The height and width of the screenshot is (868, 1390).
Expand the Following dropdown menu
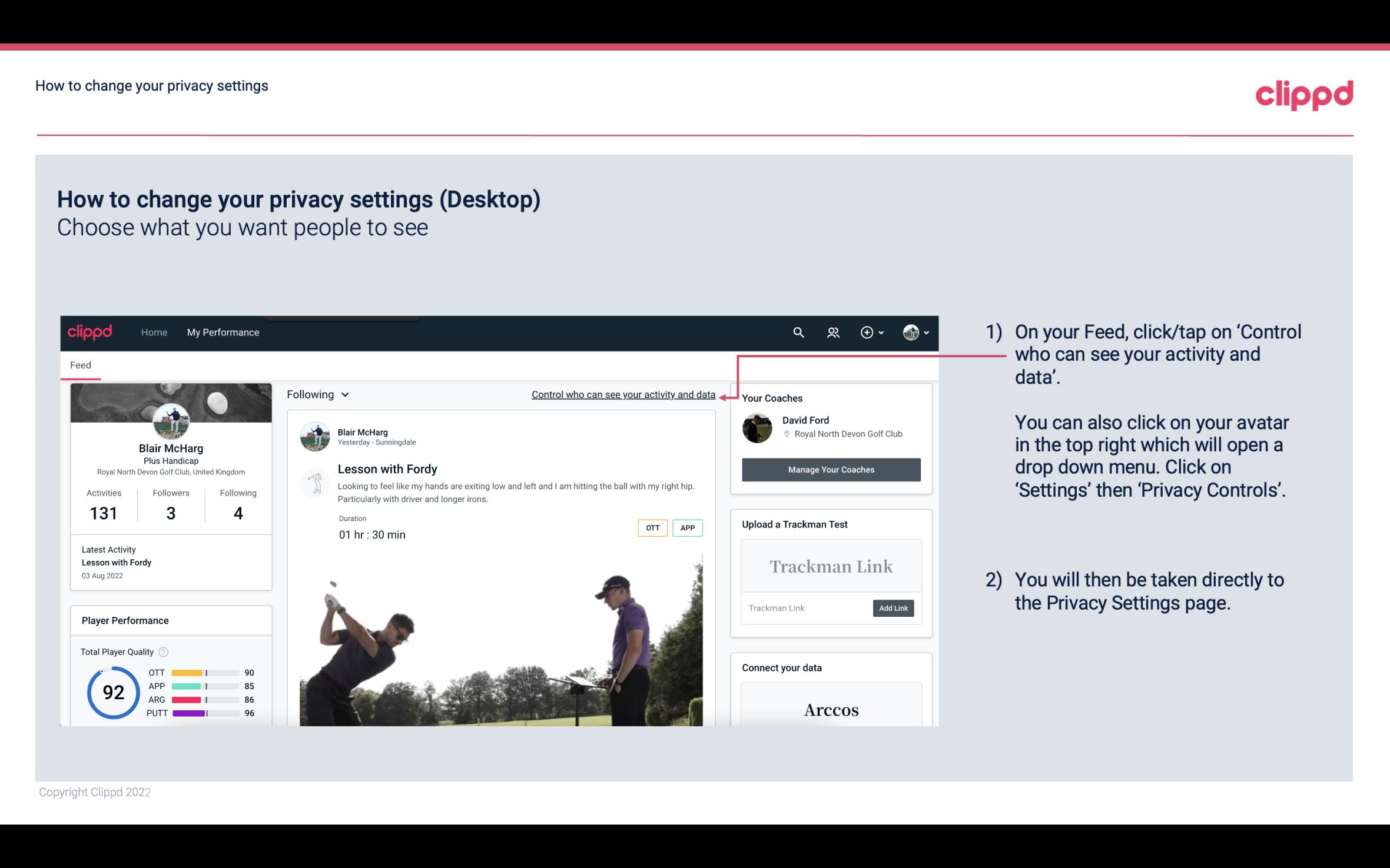(x=317, y=393)
